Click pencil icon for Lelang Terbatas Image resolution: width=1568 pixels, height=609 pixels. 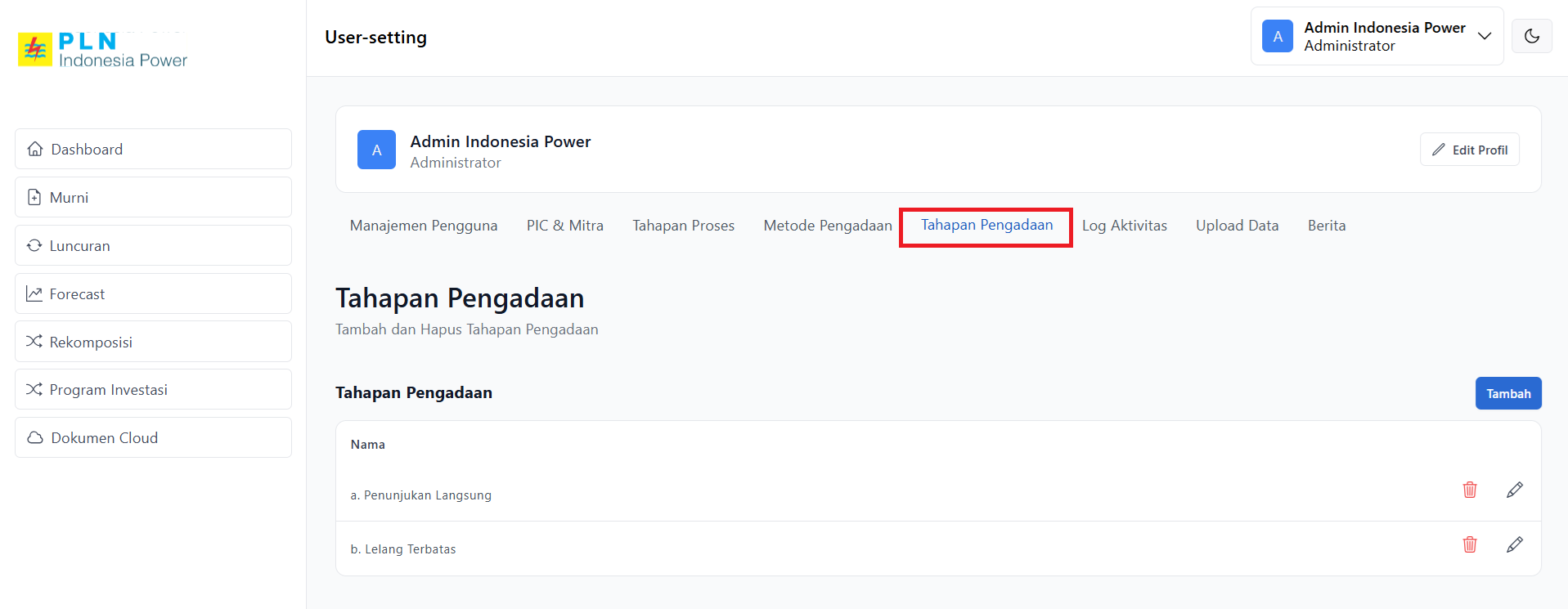[x=1514, y=544]
